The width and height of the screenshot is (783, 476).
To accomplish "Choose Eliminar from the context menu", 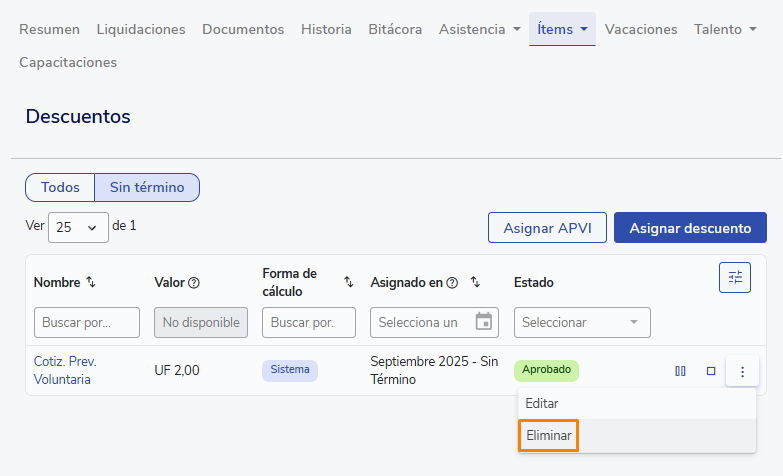I will [x=549, y=436].
